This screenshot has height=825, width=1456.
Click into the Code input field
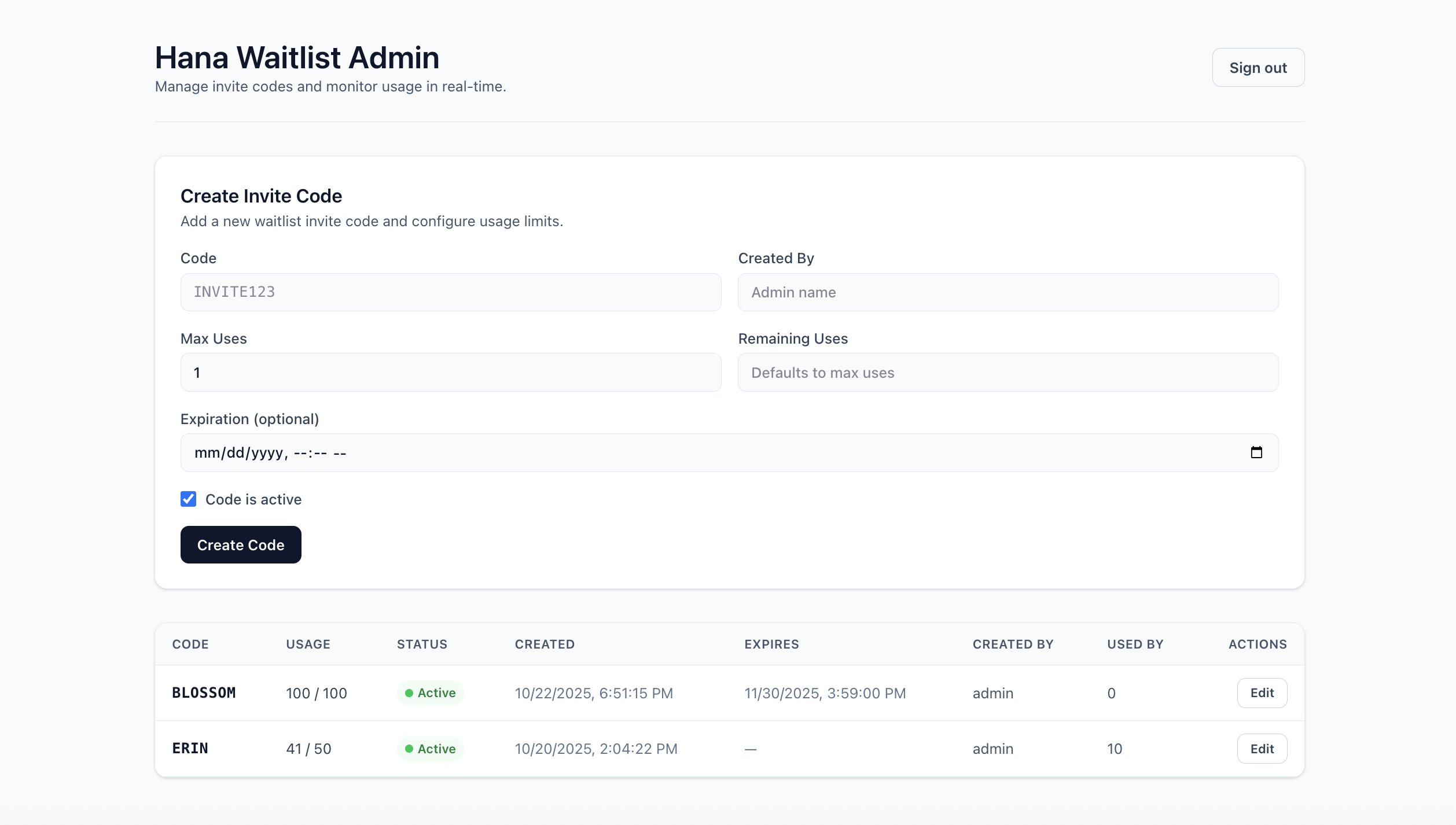450,292
